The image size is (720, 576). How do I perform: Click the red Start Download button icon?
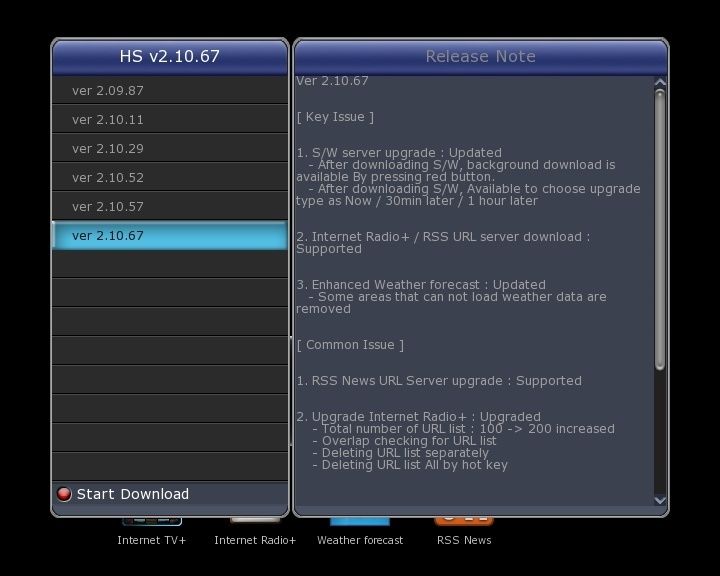tap(64, 494)
